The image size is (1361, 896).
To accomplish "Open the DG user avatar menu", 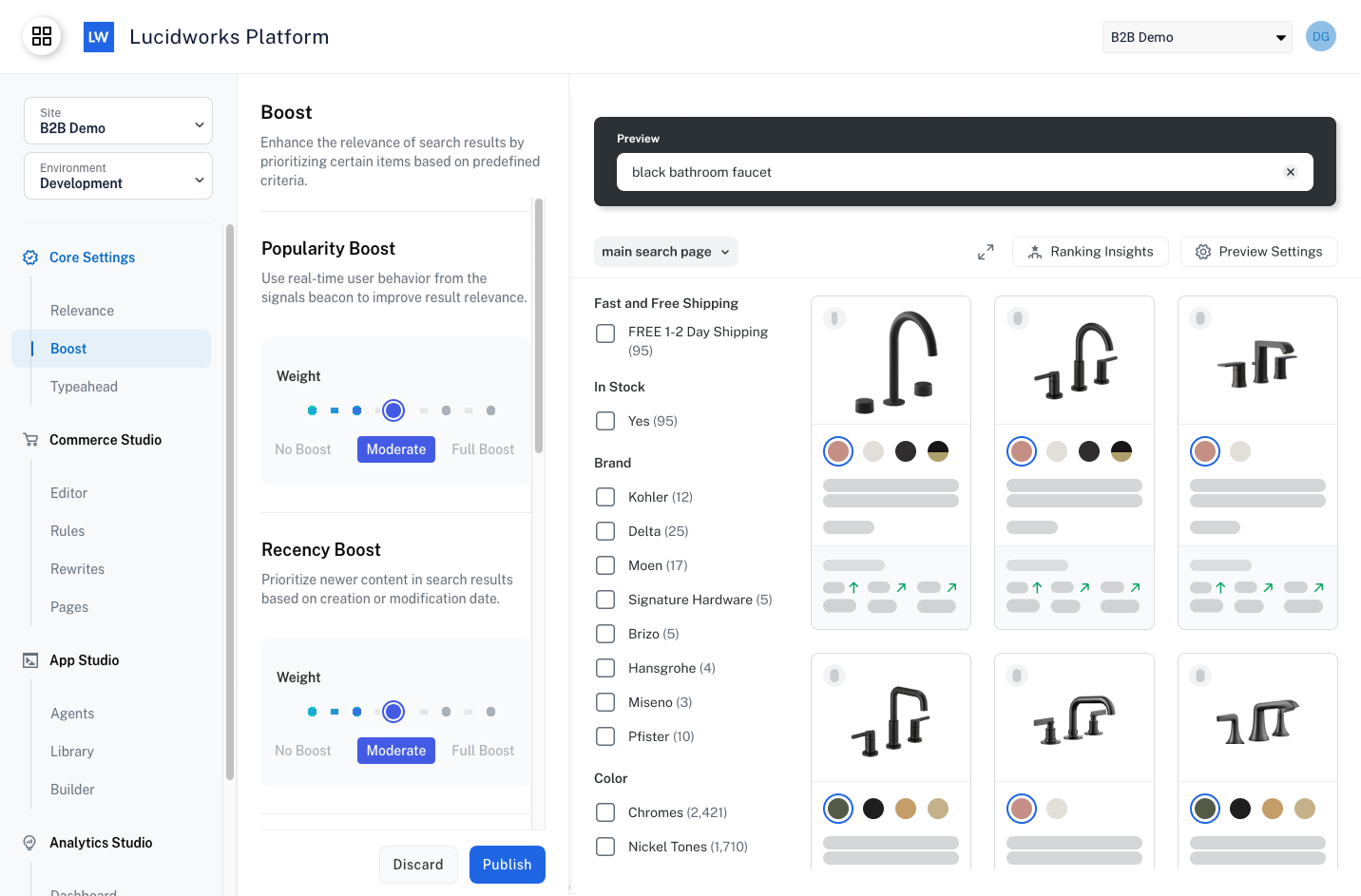I will [x=1321, y=36].
